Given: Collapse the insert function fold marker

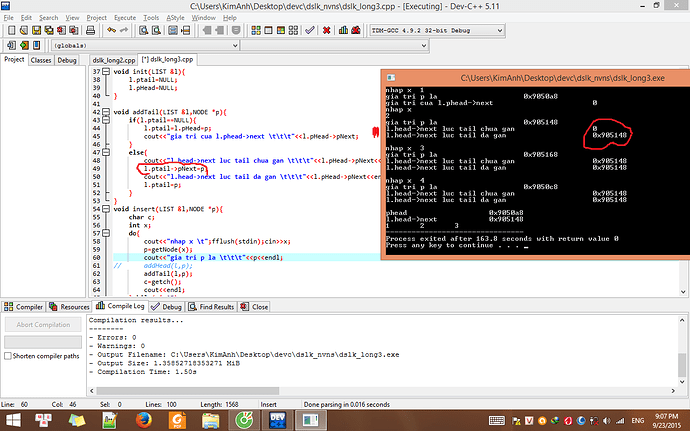Looking at the screenshot, I should 108,208.
